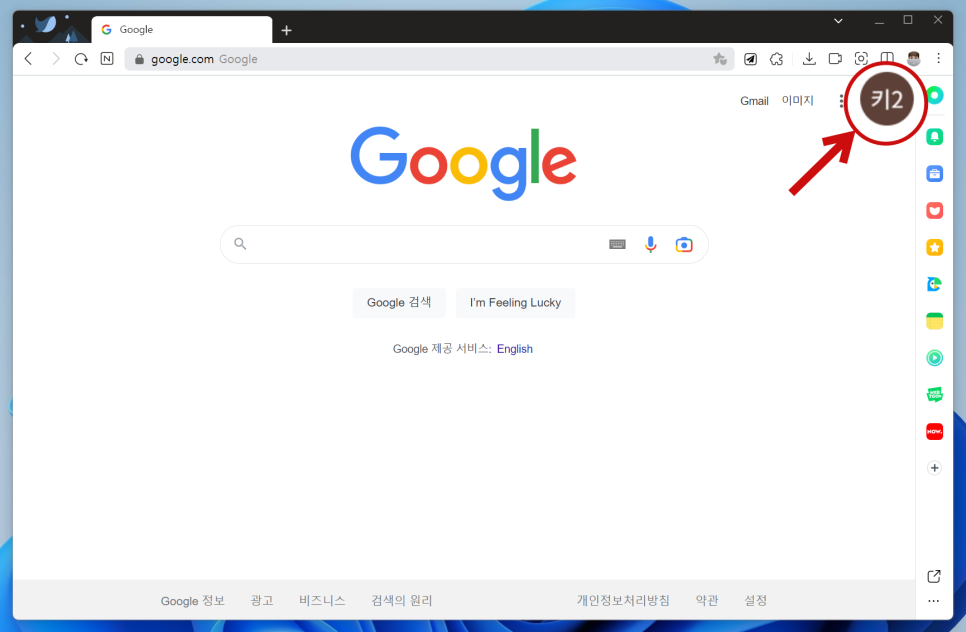Open sidebar red NOW icon
This screenshot has width=966, height=632.
click(935, 431)
